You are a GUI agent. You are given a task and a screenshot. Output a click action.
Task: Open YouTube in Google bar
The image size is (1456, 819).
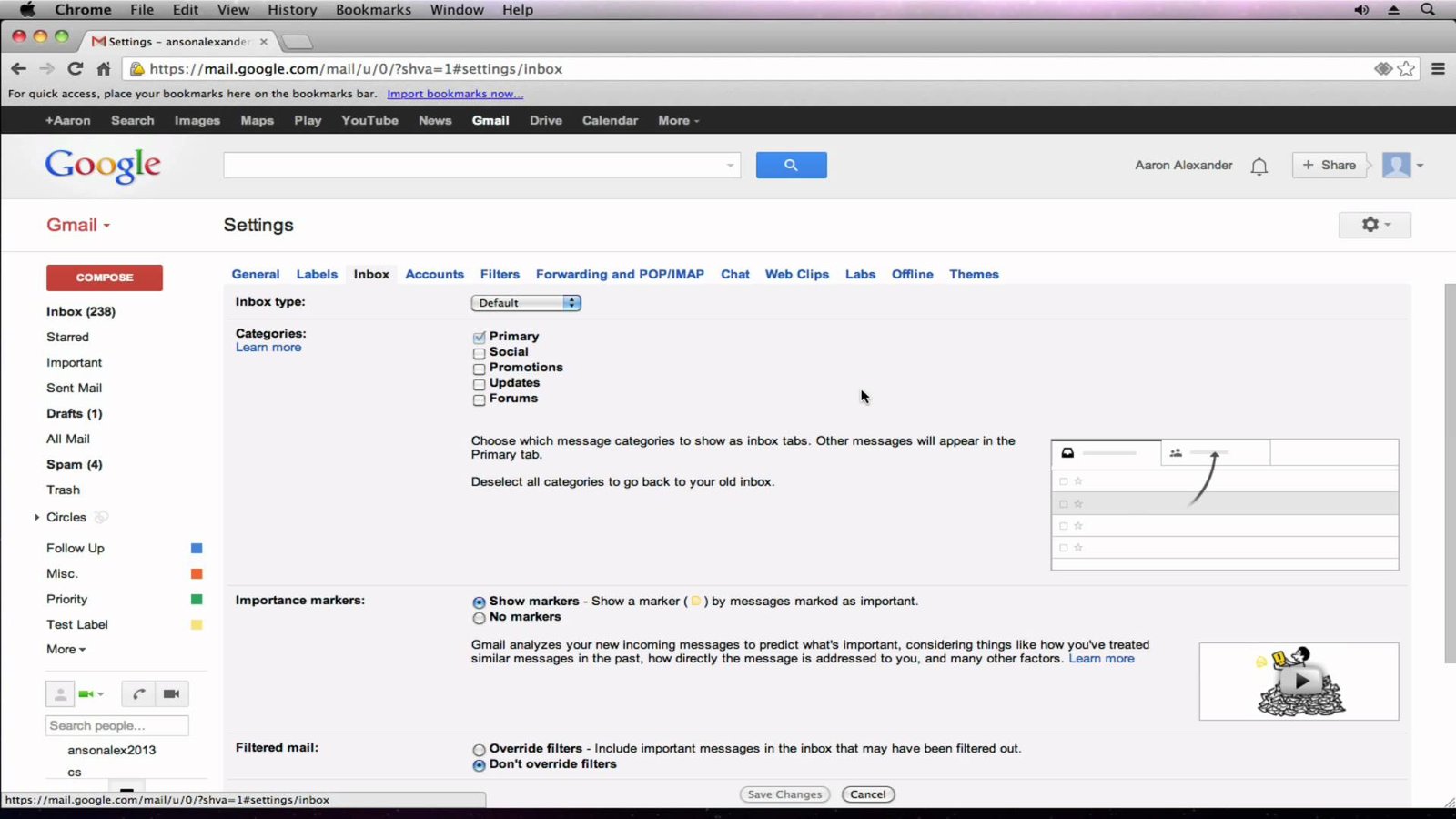(x=369, y=120)
